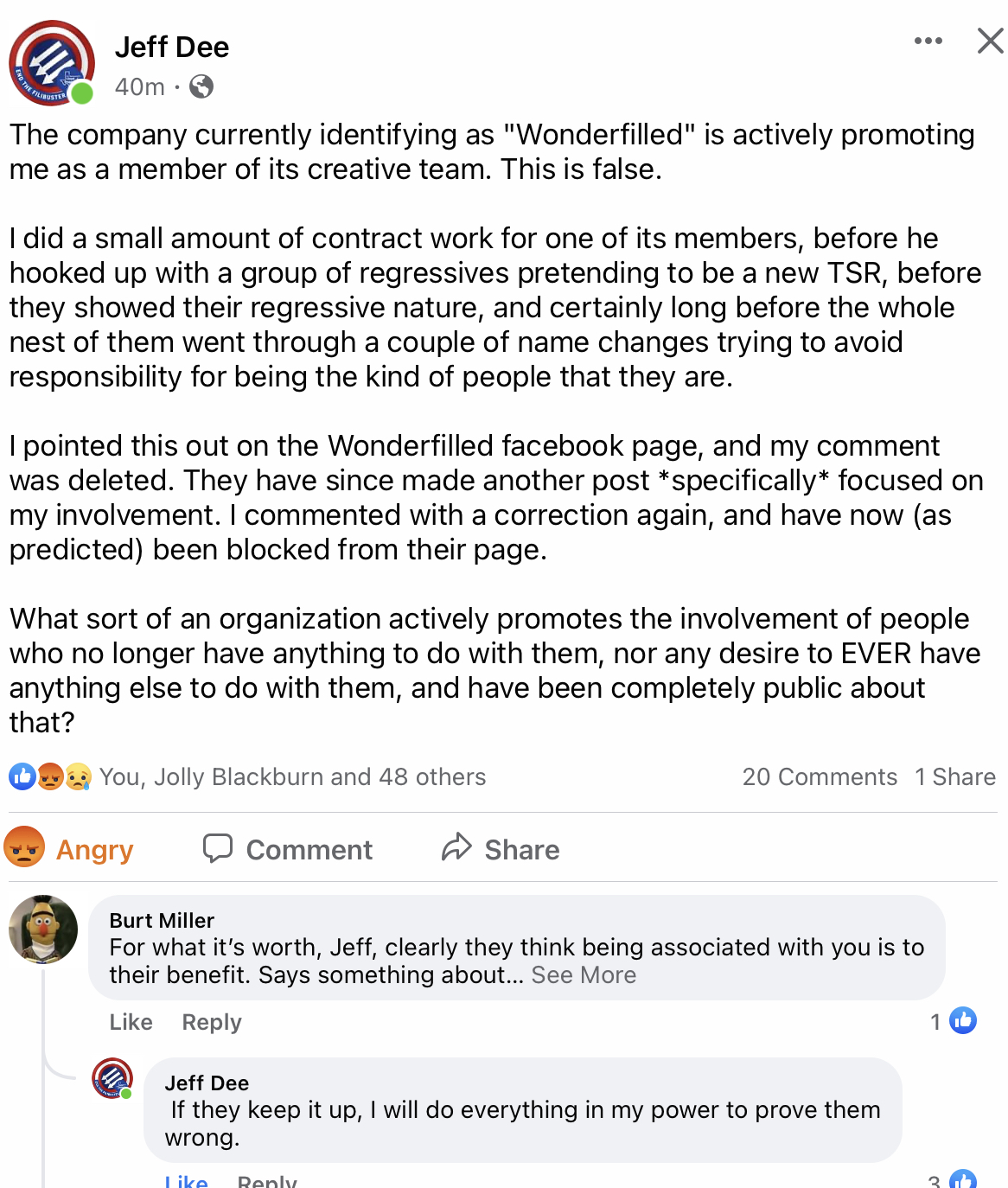Click the Share arrow icon
Image resolution: width=1008 pixels, height=1188 pixels.
(x=456, y=847)
